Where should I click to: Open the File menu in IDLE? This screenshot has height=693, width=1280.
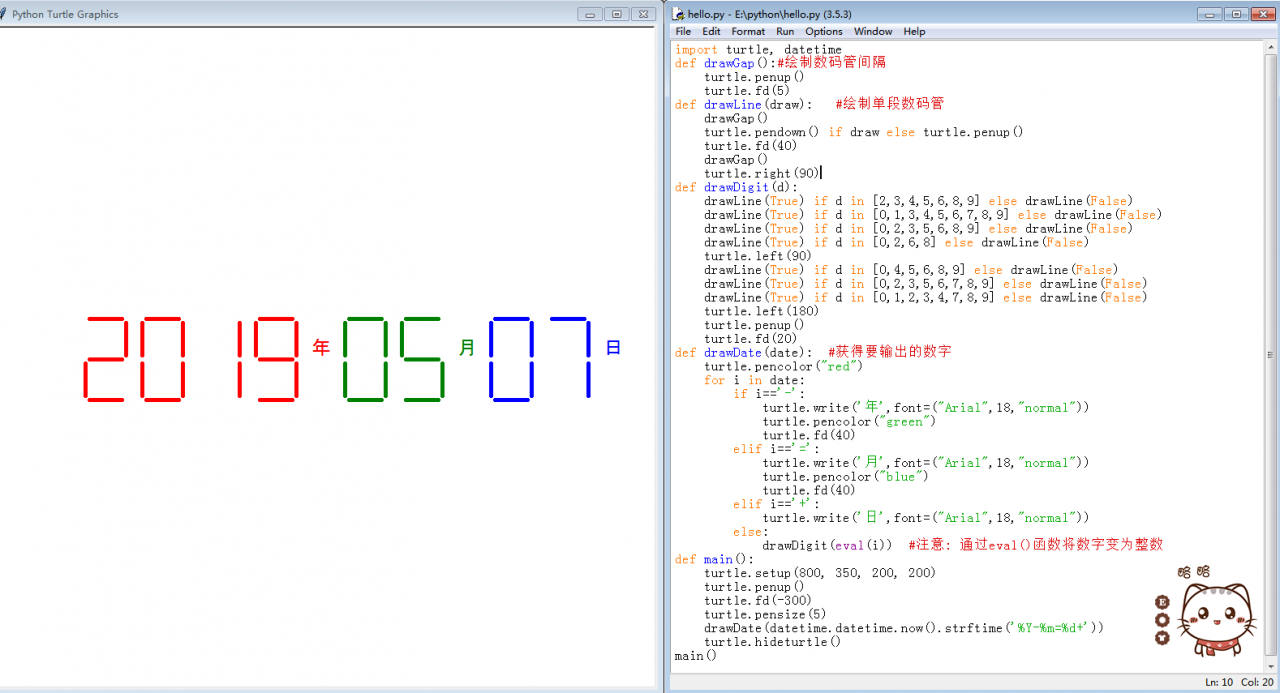(x=683, y=31)
